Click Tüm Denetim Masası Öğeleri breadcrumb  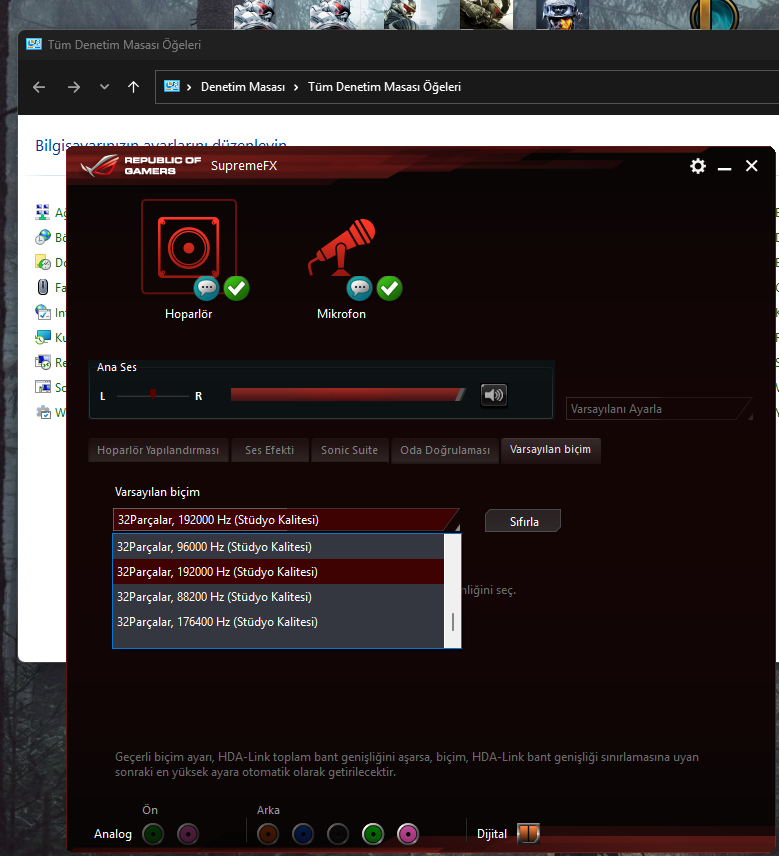coord(384,87)
